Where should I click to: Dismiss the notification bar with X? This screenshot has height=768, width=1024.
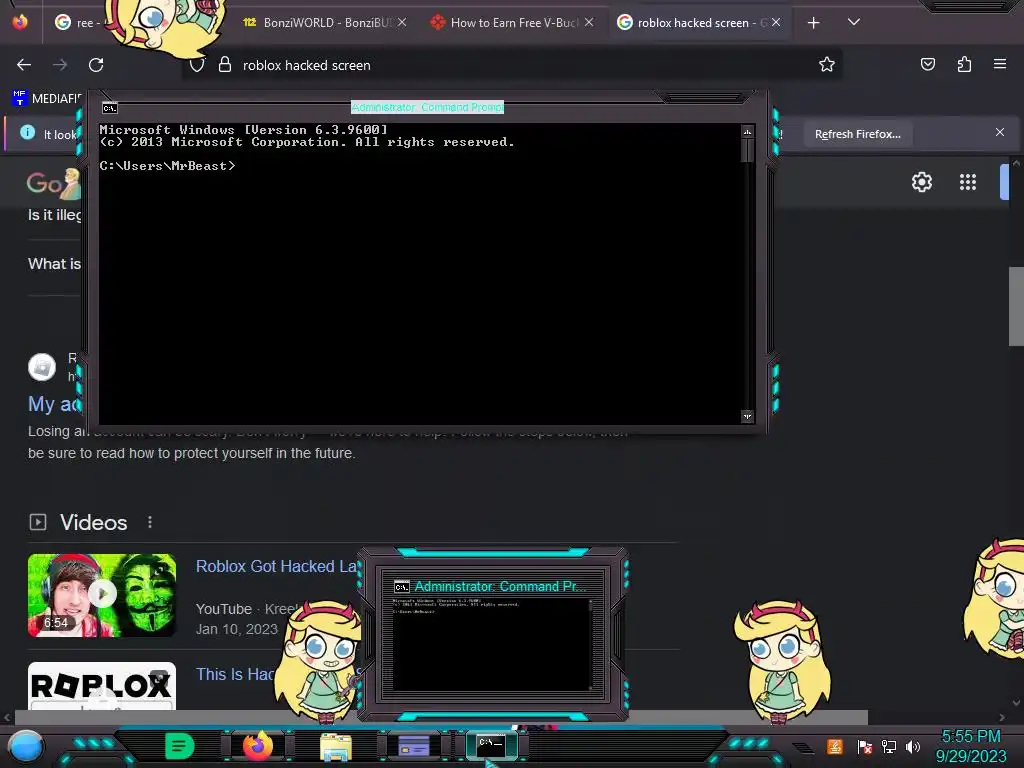(x=1000, y=133)
